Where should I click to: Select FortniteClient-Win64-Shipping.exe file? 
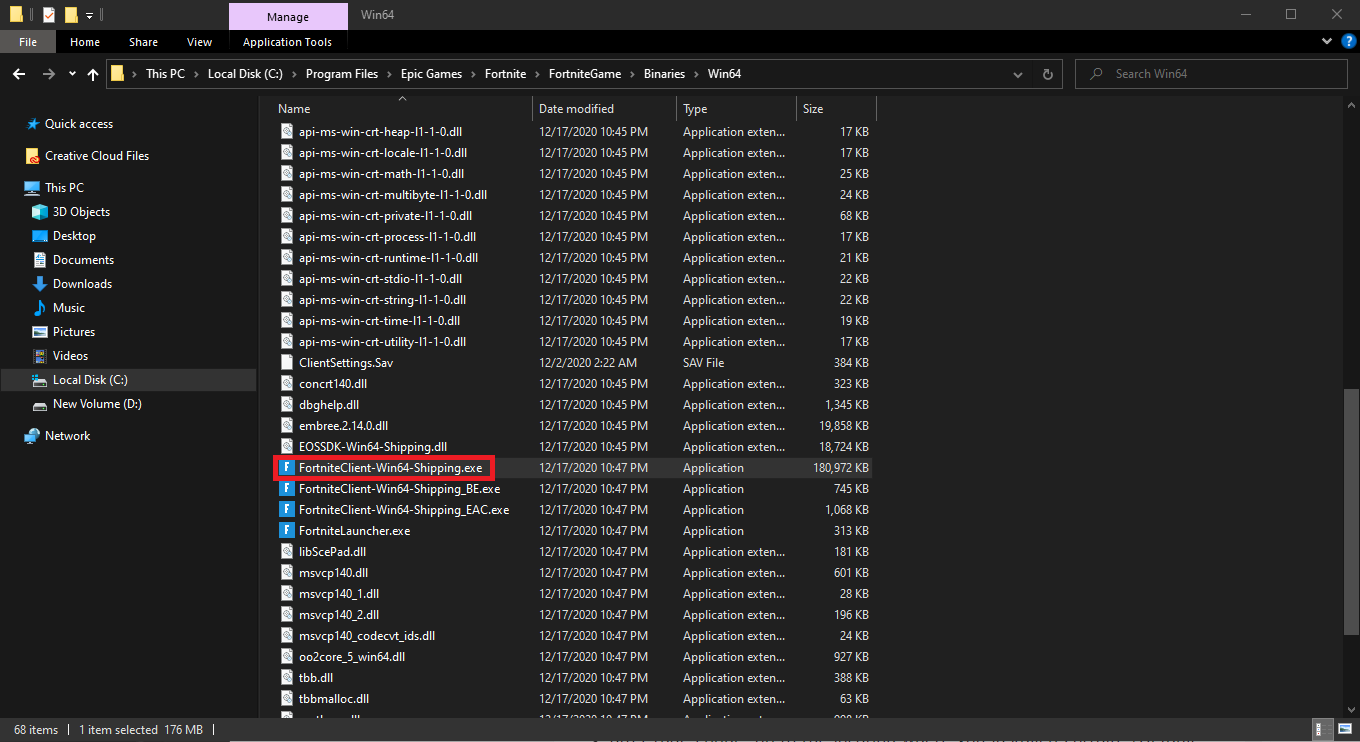(390, 468)
